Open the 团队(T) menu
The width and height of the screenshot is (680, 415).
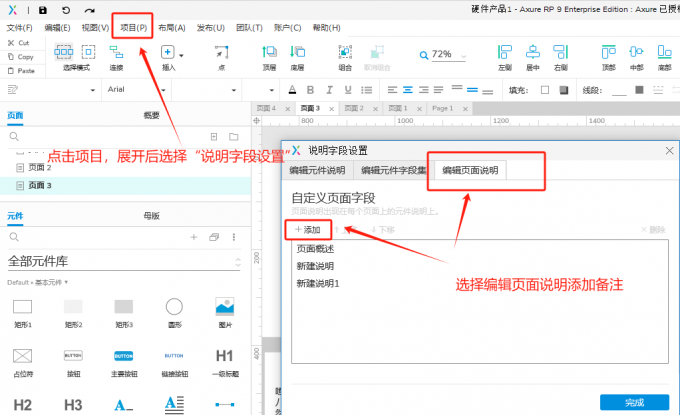point(249,28)
